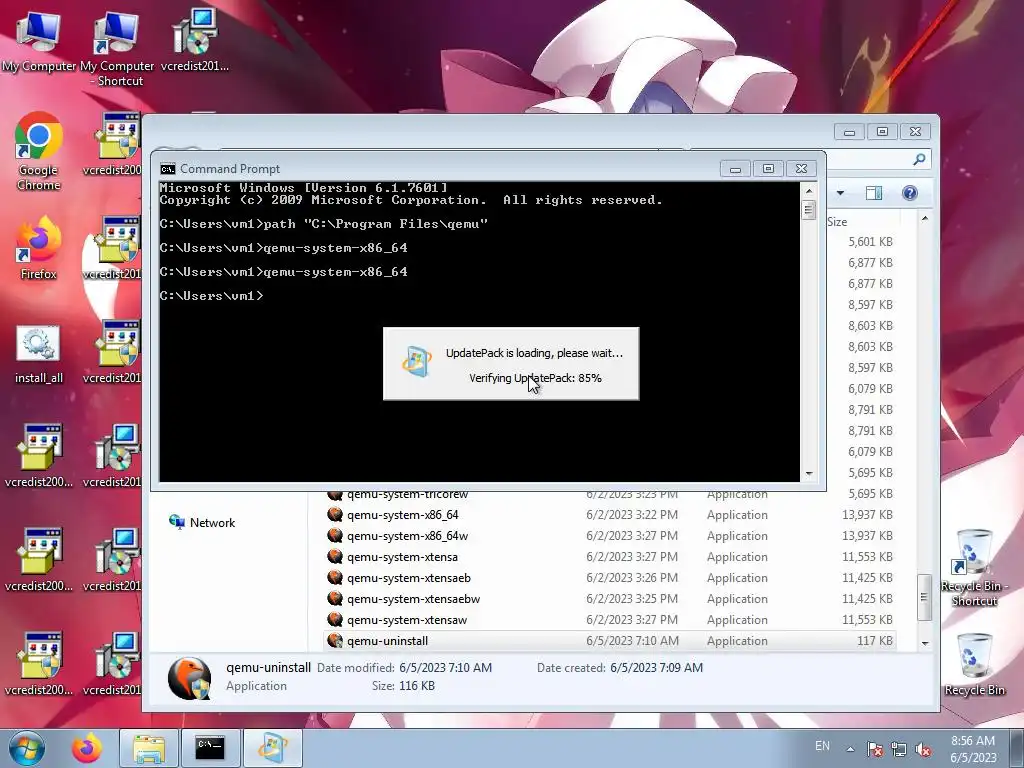1024x768 pixels.
Task: Click the Windows Start button
Action: tap(26, 748)
